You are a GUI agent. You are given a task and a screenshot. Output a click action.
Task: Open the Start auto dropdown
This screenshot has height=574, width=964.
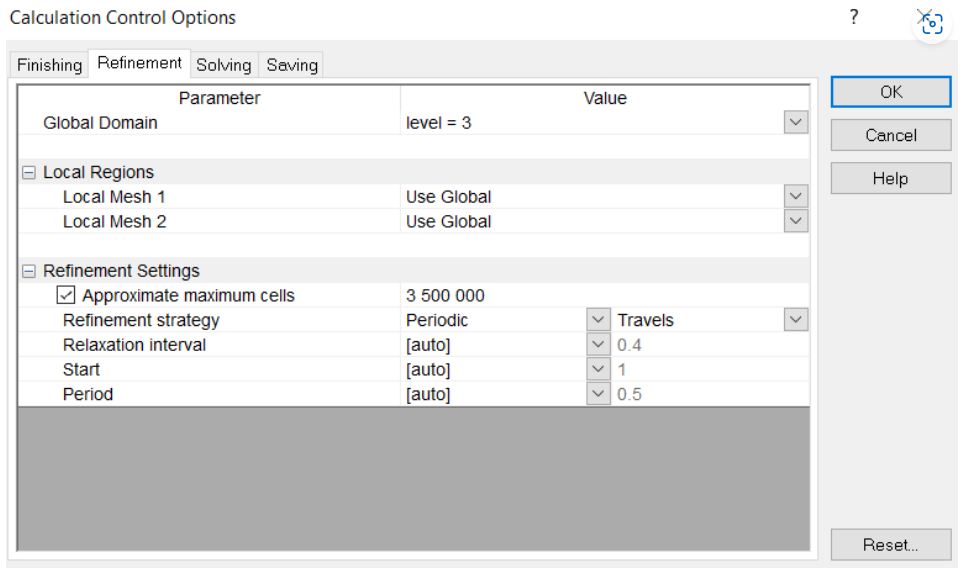pyautogui.click(x=598, y=370)
